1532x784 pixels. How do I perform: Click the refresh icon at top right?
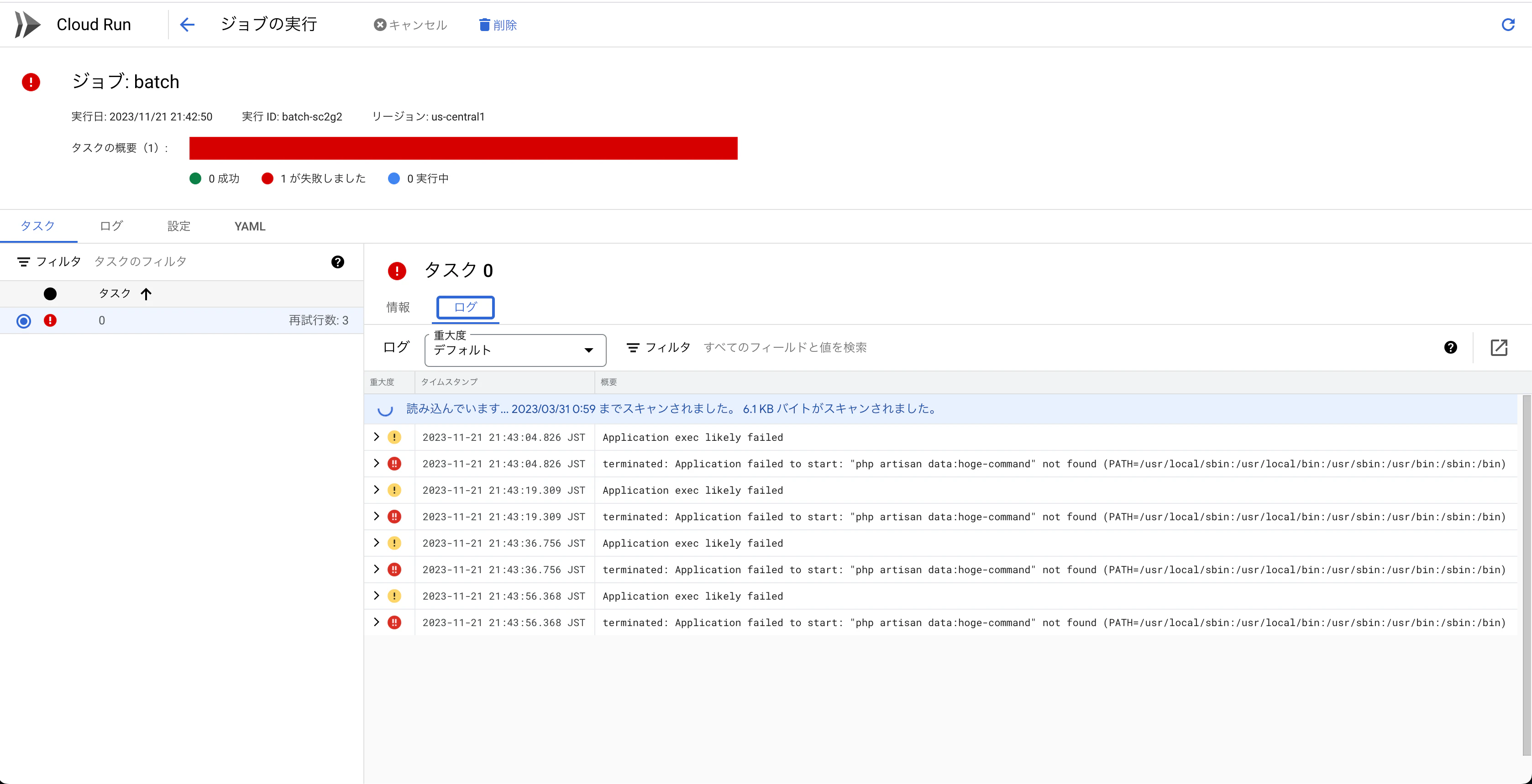click(1508, 24)
